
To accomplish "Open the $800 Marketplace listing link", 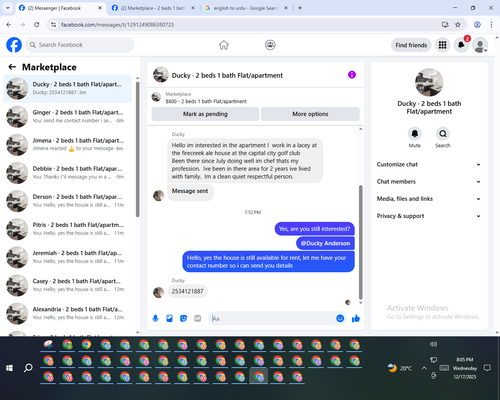I will [206, 101].
